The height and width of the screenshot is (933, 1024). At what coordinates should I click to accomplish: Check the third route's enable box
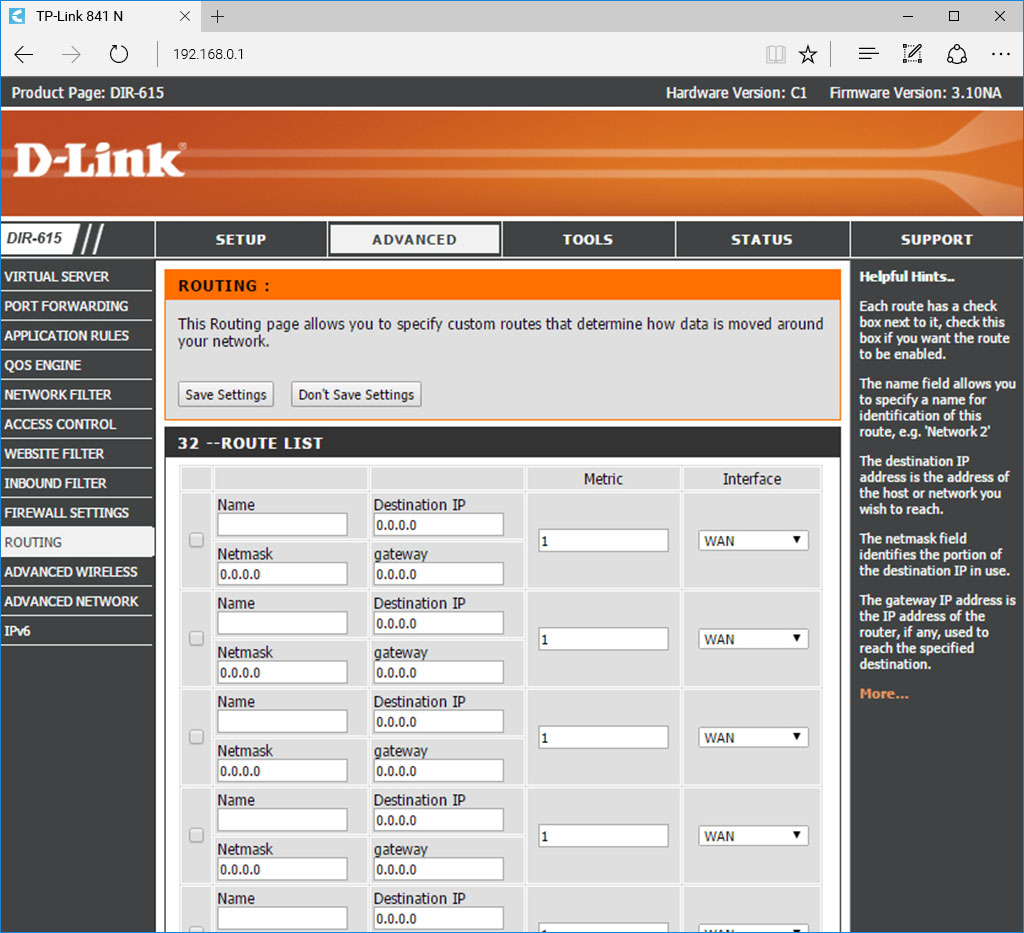click(197, 737)
